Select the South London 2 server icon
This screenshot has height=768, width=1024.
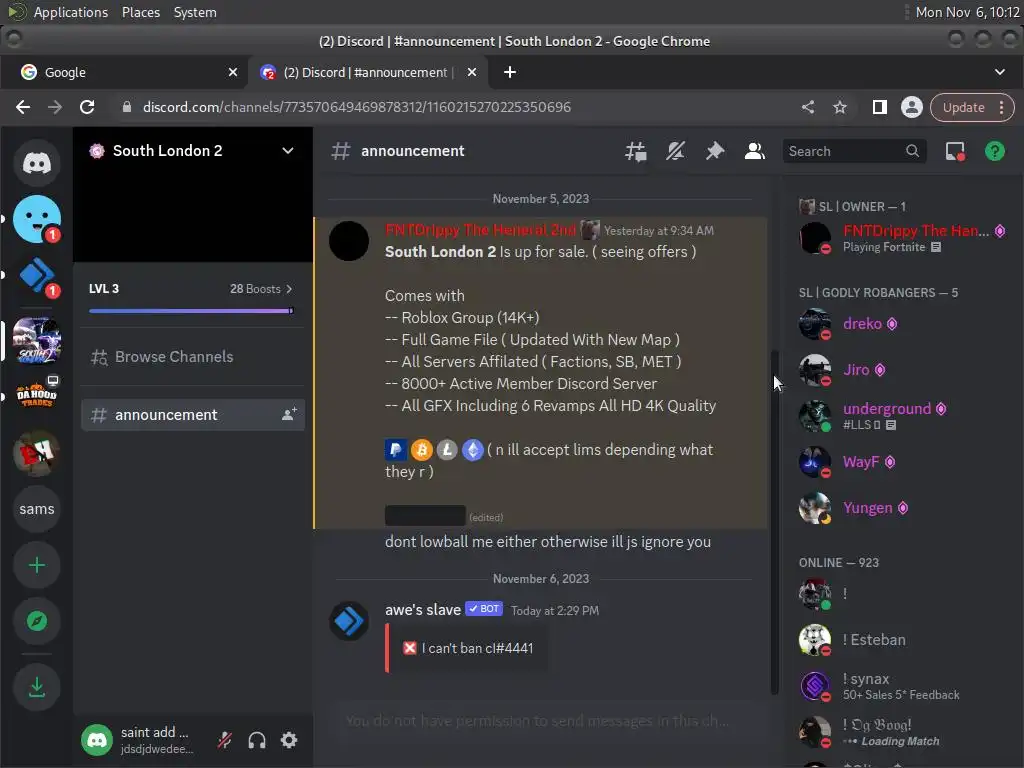pyautogui.click(x=37, y=340)
